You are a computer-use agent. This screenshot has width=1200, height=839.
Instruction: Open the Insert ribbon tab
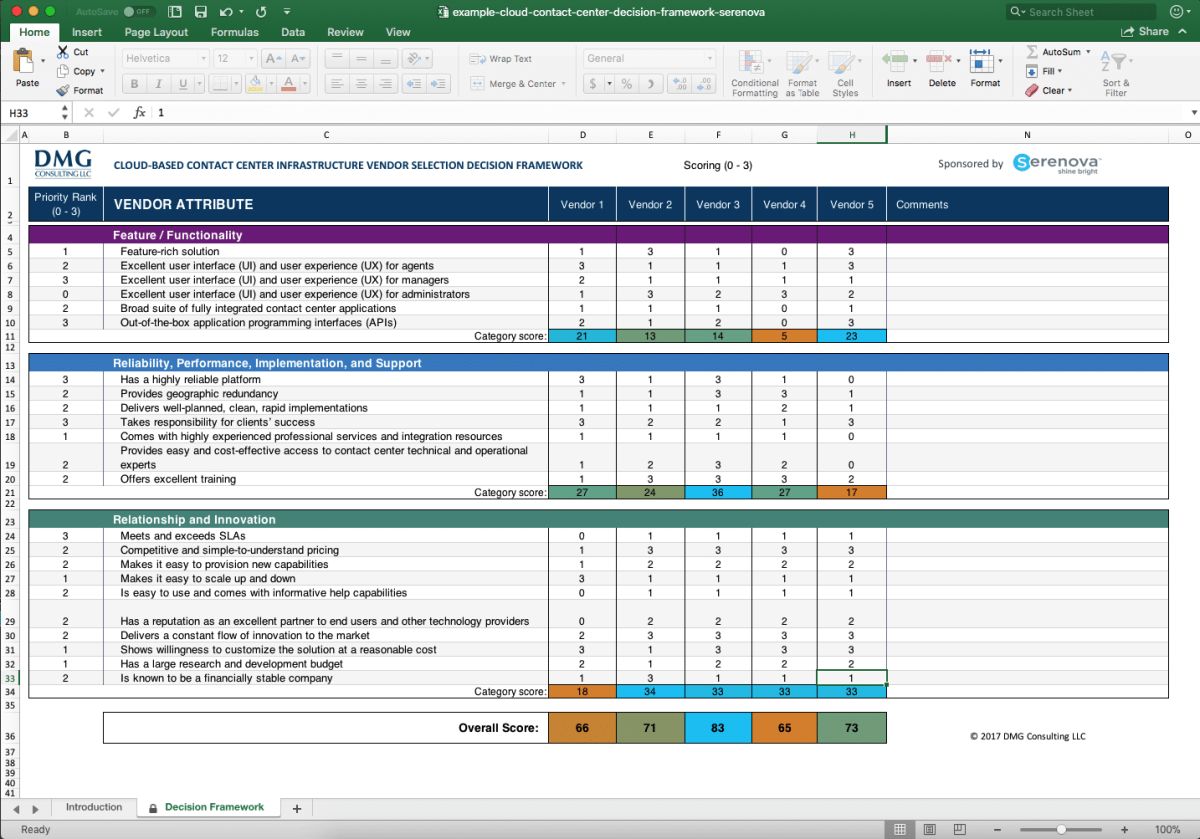click(87, 32)
